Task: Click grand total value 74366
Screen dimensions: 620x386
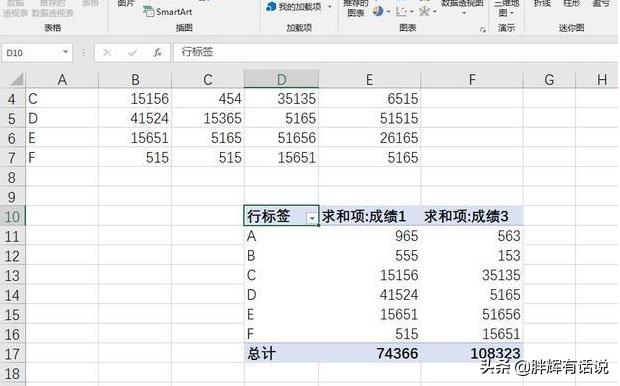Action: click(x=370, y=353)
